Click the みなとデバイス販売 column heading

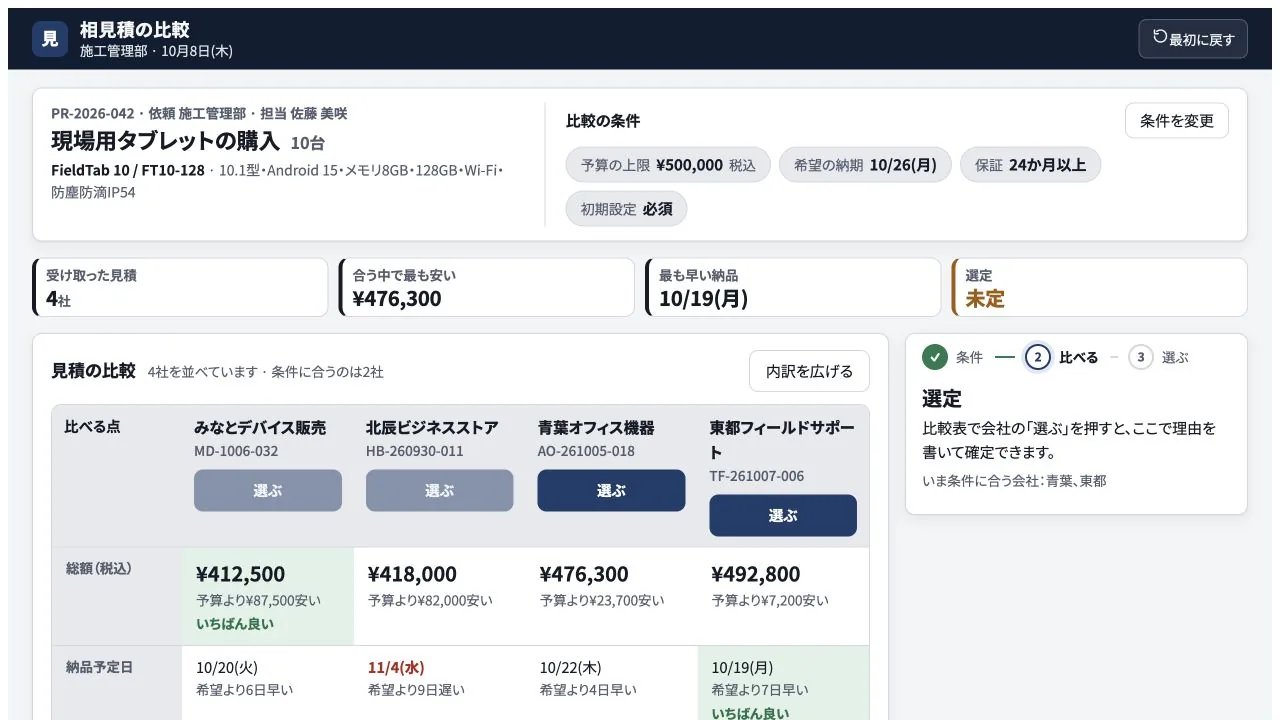[x=260, y=428]
